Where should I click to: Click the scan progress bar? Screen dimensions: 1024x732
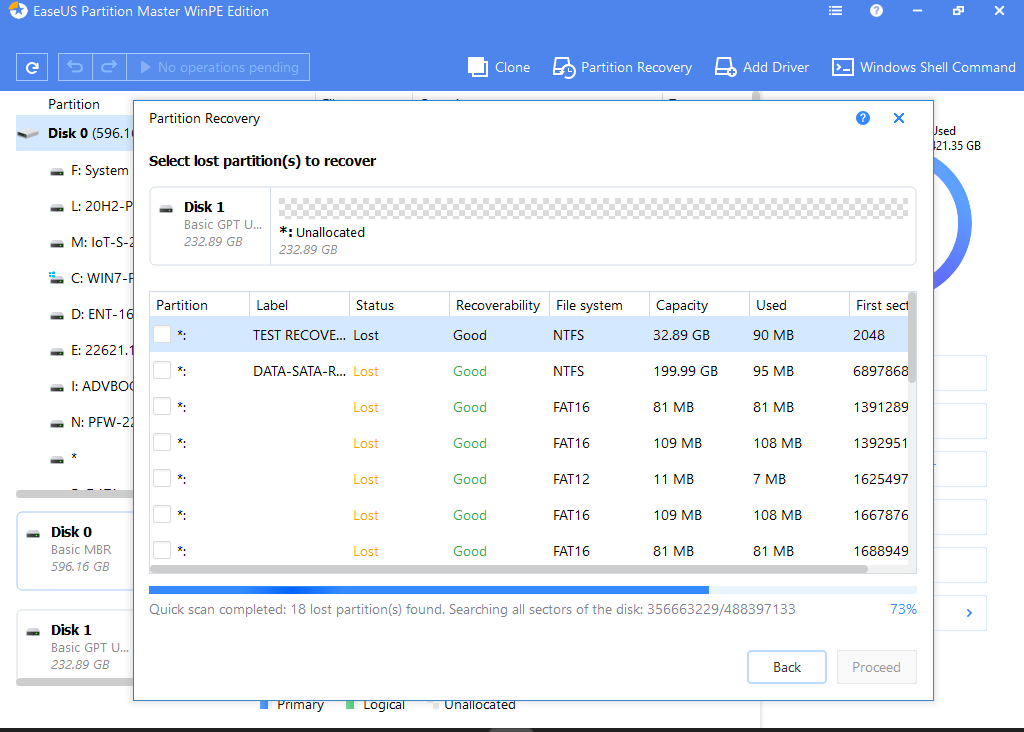point(533,590)
